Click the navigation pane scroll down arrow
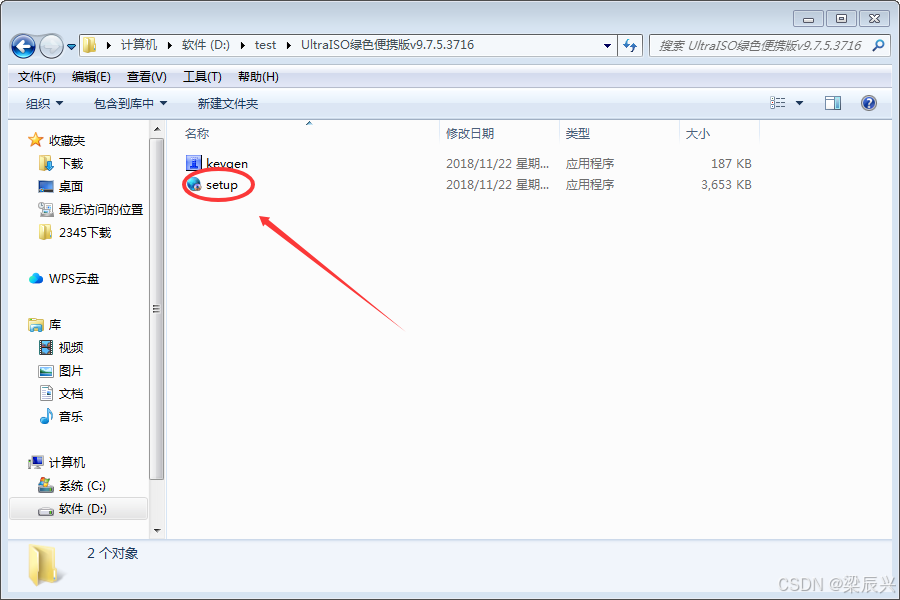 tap(157, 531)
